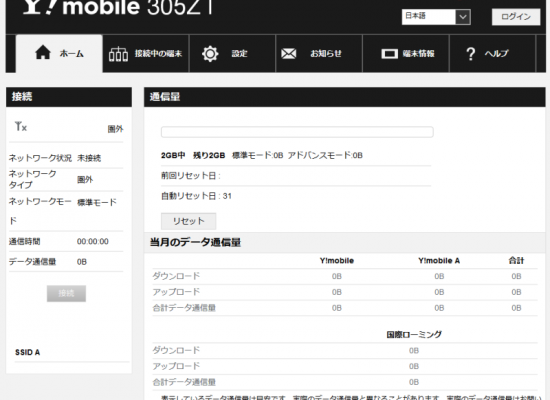Click the ネットワーク状況 value 未接続

pyautogui.click(x=89, y=158)
